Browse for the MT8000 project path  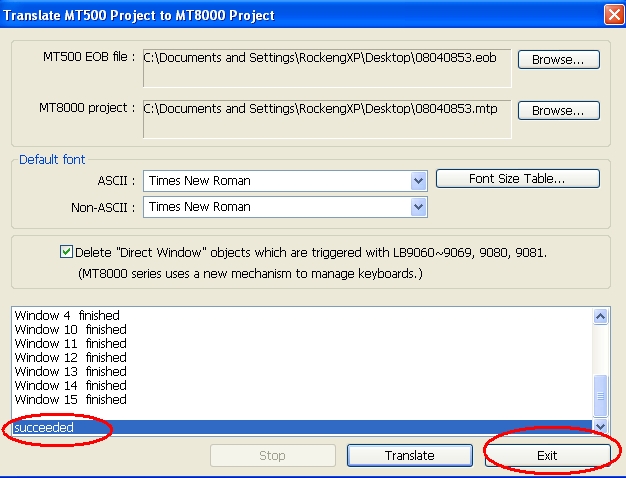click(x=559, y=110)
